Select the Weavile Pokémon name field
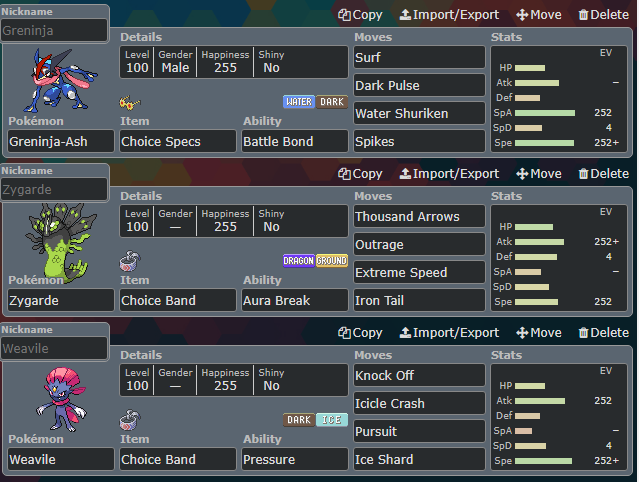 point(61,459)
